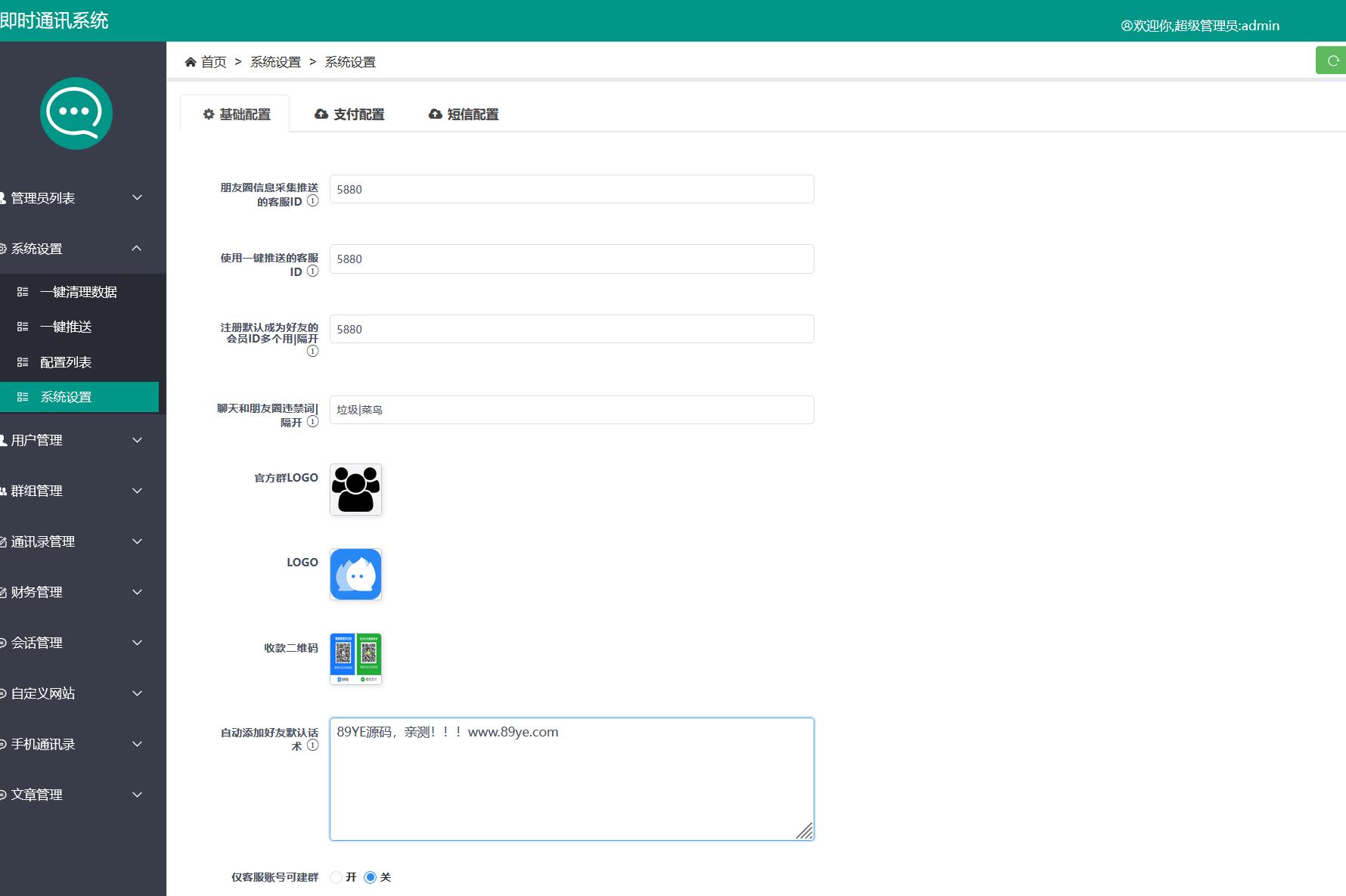Viewport: 1346px width, 896px height.
Task: Select the 开 radio for 仅客服账号可建群
Action: pyautogui.click(x=336, y=877)
